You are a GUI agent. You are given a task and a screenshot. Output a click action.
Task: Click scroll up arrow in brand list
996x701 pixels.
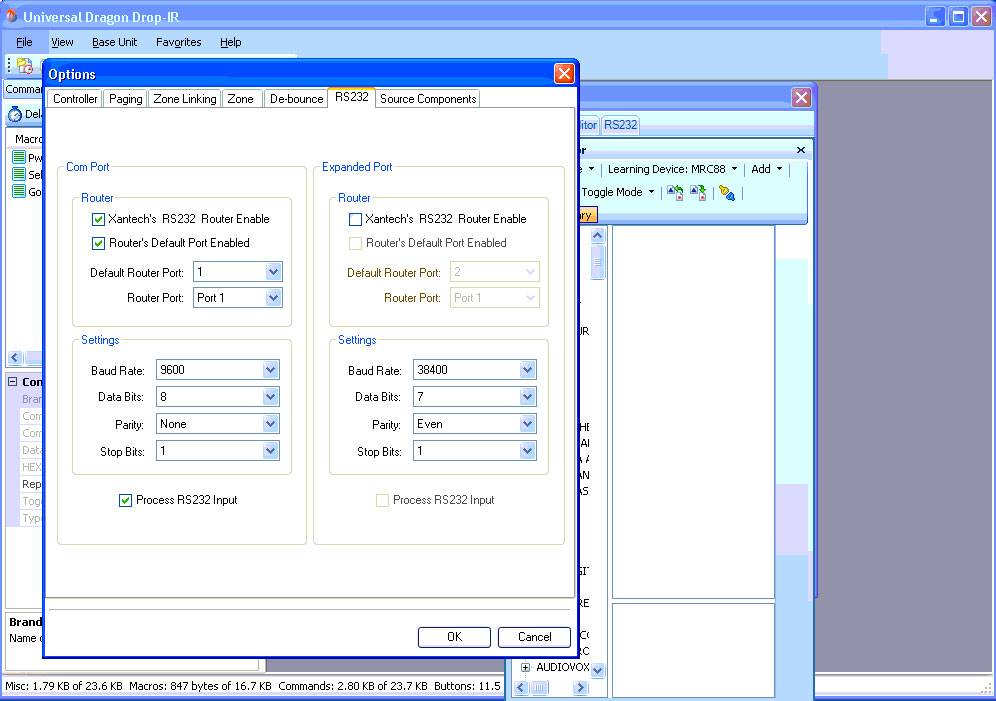(x=597, y=236)
